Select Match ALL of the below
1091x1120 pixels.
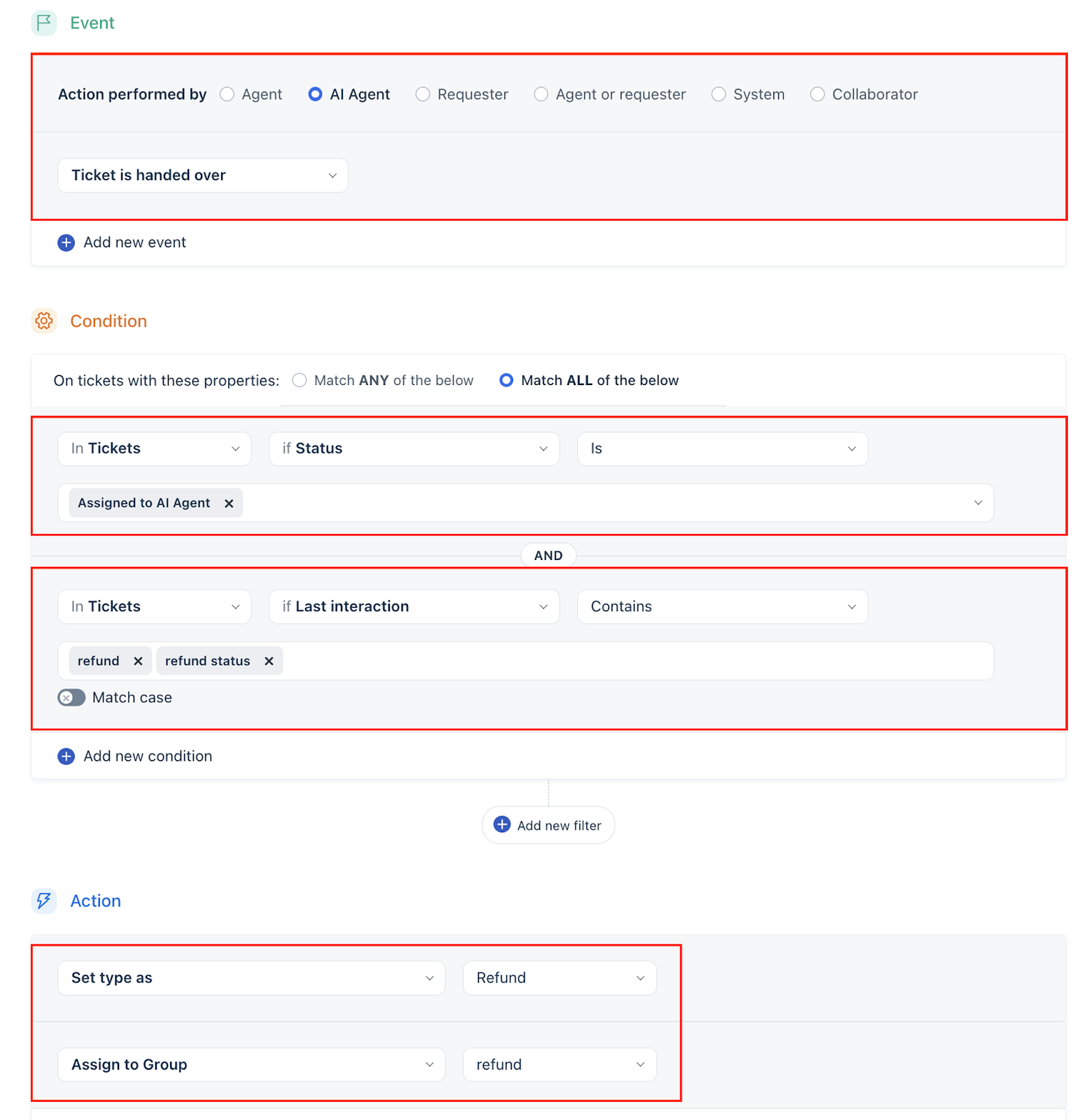click(507, 380)
